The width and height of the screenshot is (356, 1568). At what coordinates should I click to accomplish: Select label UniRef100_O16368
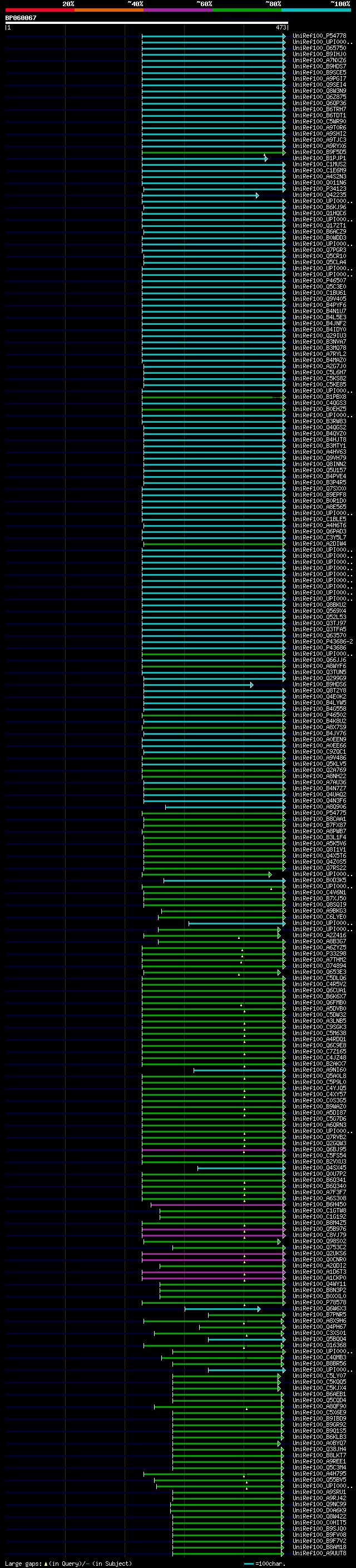click(x=319, y=1345)
